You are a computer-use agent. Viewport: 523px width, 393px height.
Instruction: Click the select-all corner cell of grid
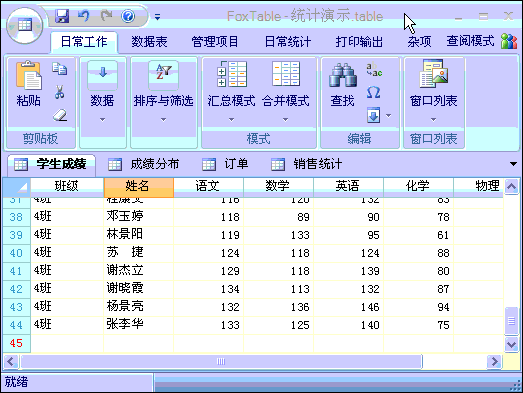click(x=17, y=187)
